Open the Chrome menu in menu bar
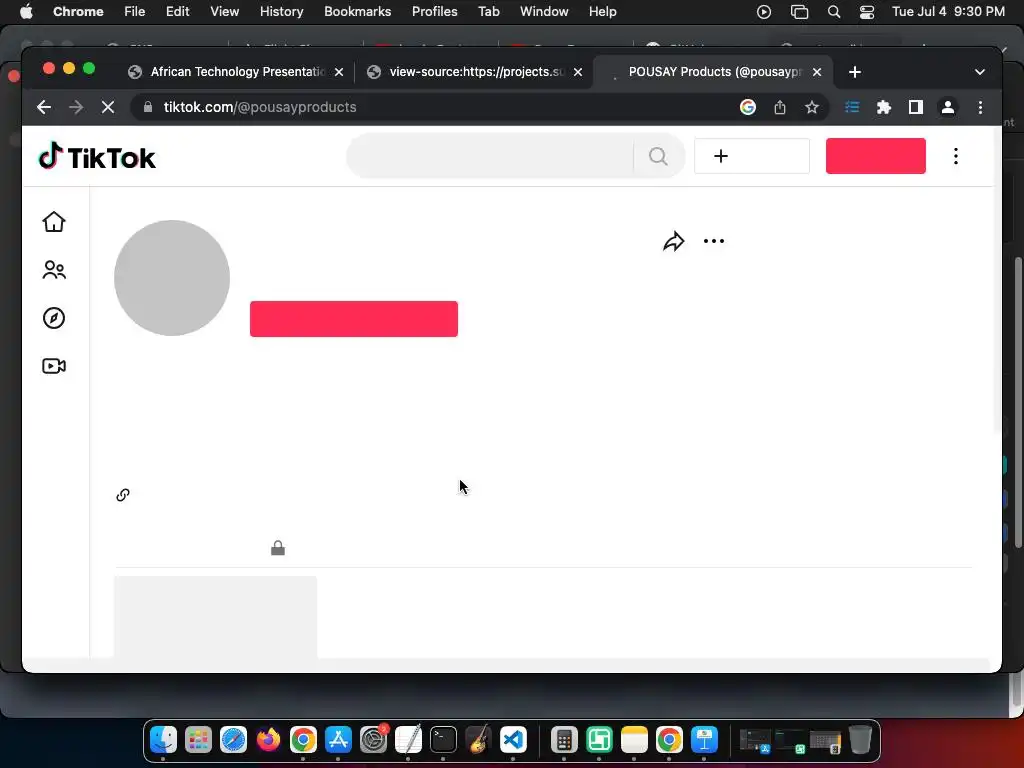1024x768 pixels. tap(78, 12)
